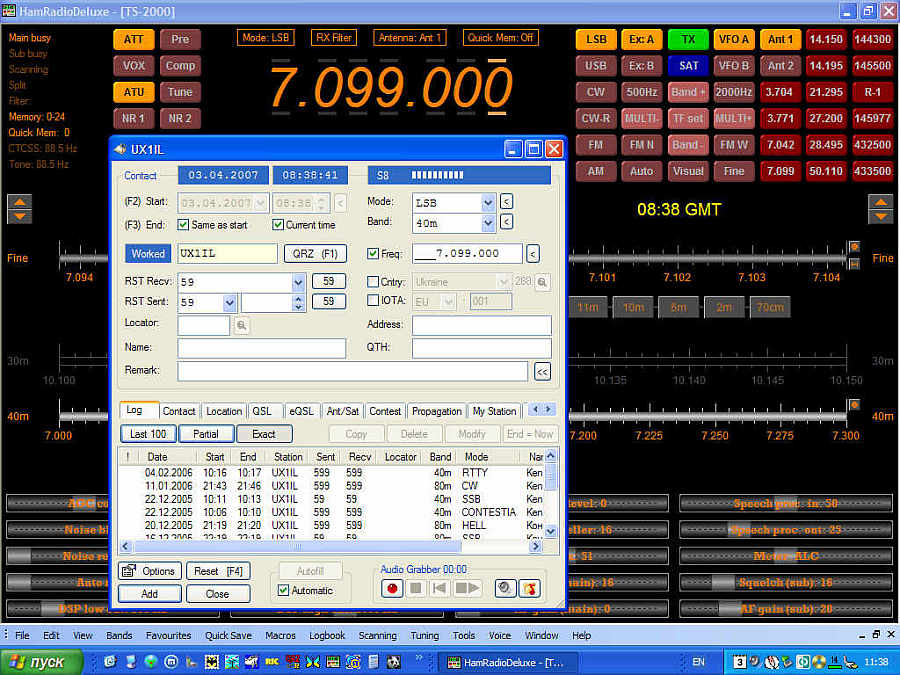Enable the Cntry checkbox
The height and width of the screenshot is (675, 900).
(x=373, y=281)
